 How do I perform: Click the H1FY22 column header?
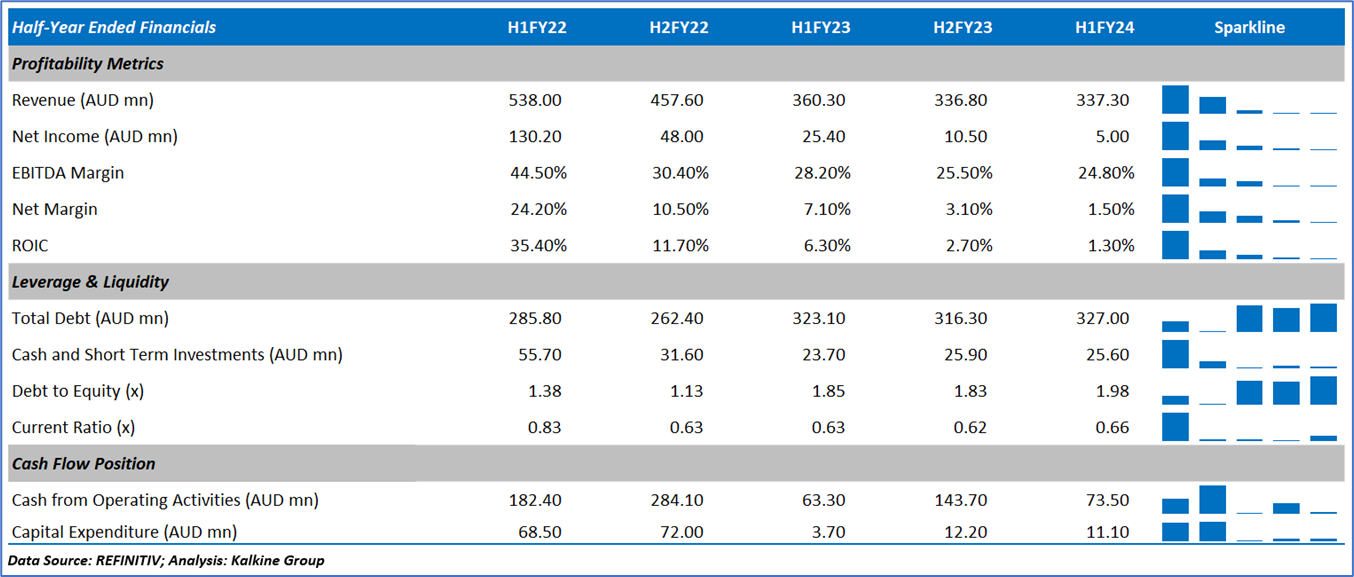(x=537, y=28)
